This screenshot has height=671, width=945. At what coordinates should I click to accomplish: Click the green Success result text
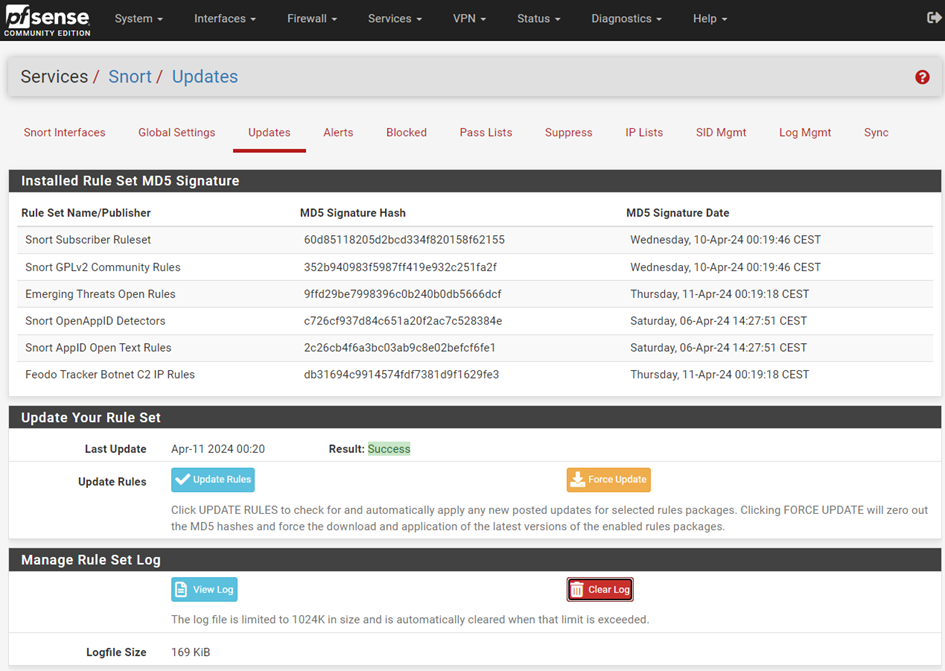pos(389,449)
